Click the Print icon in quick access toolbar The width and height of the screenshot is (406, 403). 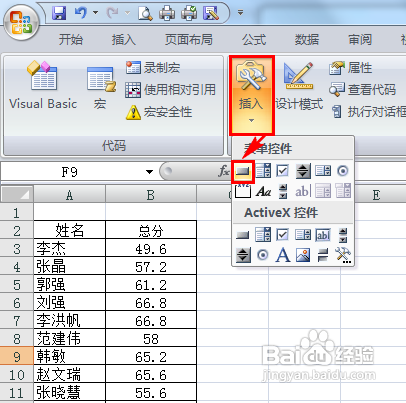click(167, 13)
